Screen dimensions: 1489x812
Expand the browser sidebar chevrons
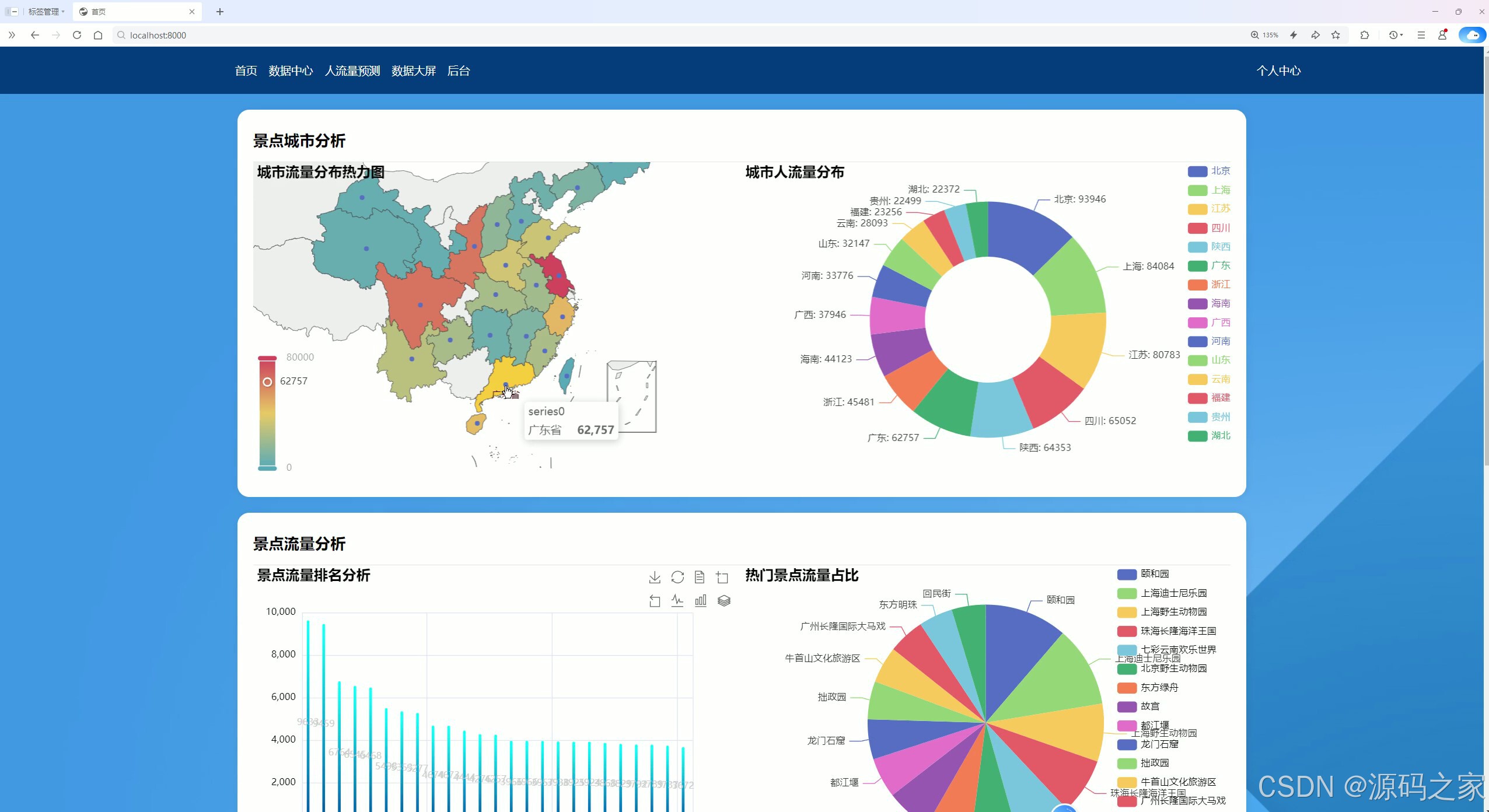point(12,35)
